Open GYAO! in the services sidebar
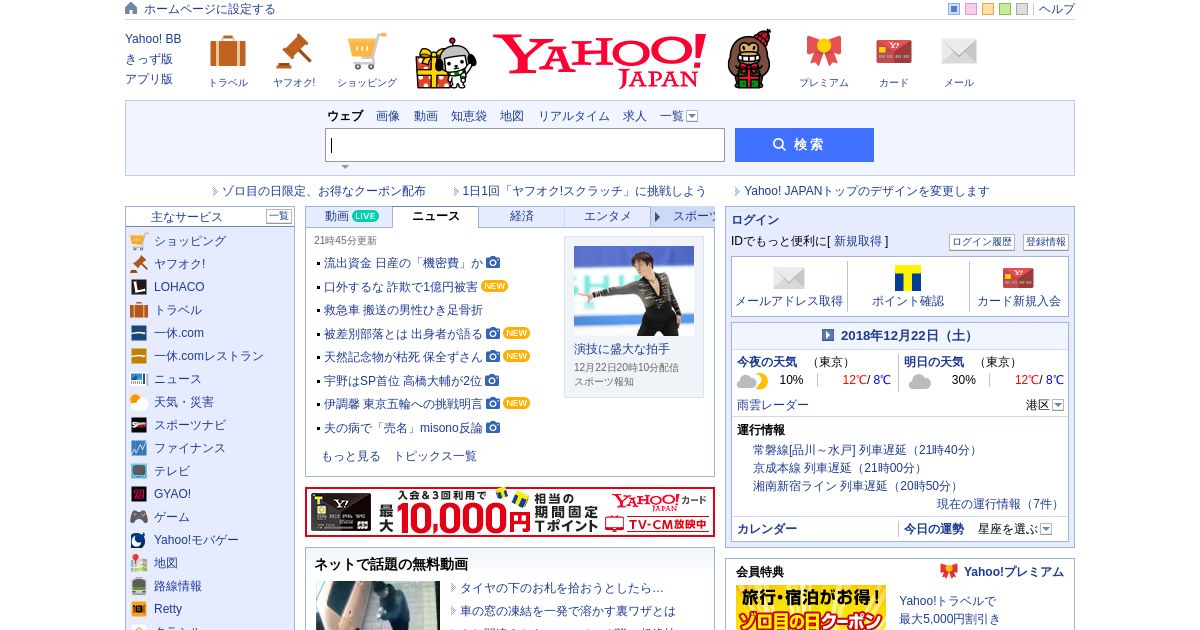Viewport: 1200px width, 630px height. click(x=172, y=494)
